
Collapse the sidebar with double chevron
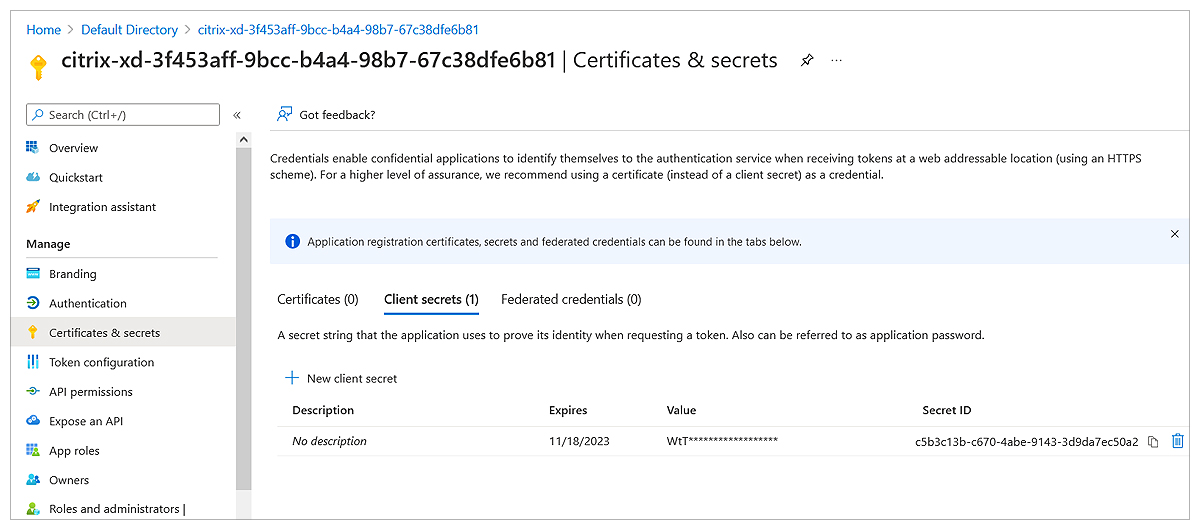pos(237,115)
